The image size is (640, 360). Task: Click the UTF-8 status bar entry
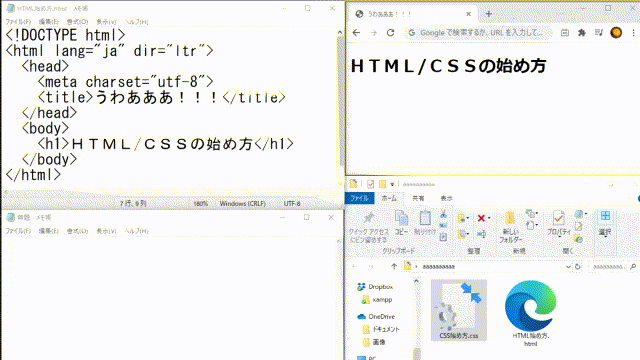click(292, 203)
